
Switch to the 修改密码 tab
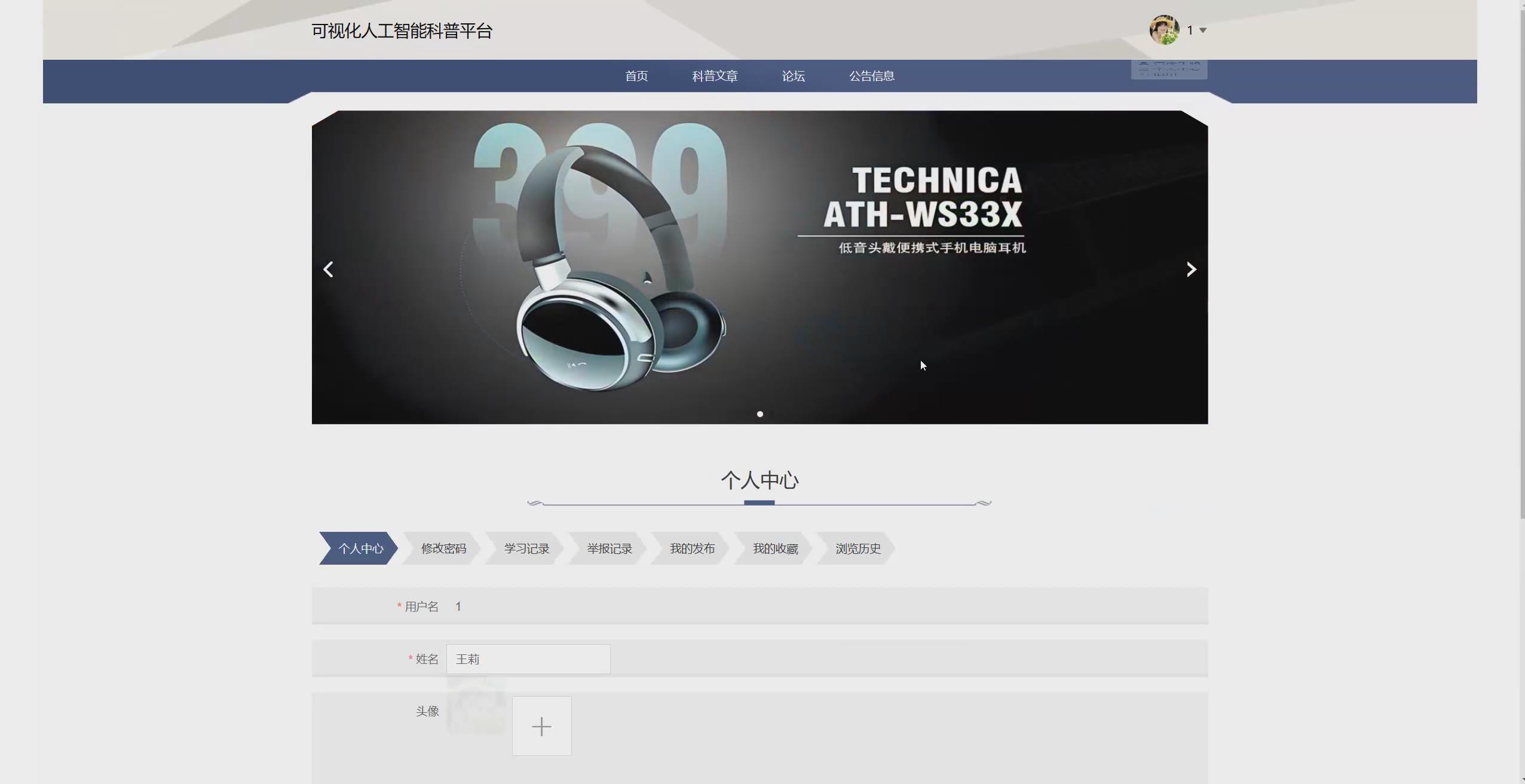click(x=443, y=549)
